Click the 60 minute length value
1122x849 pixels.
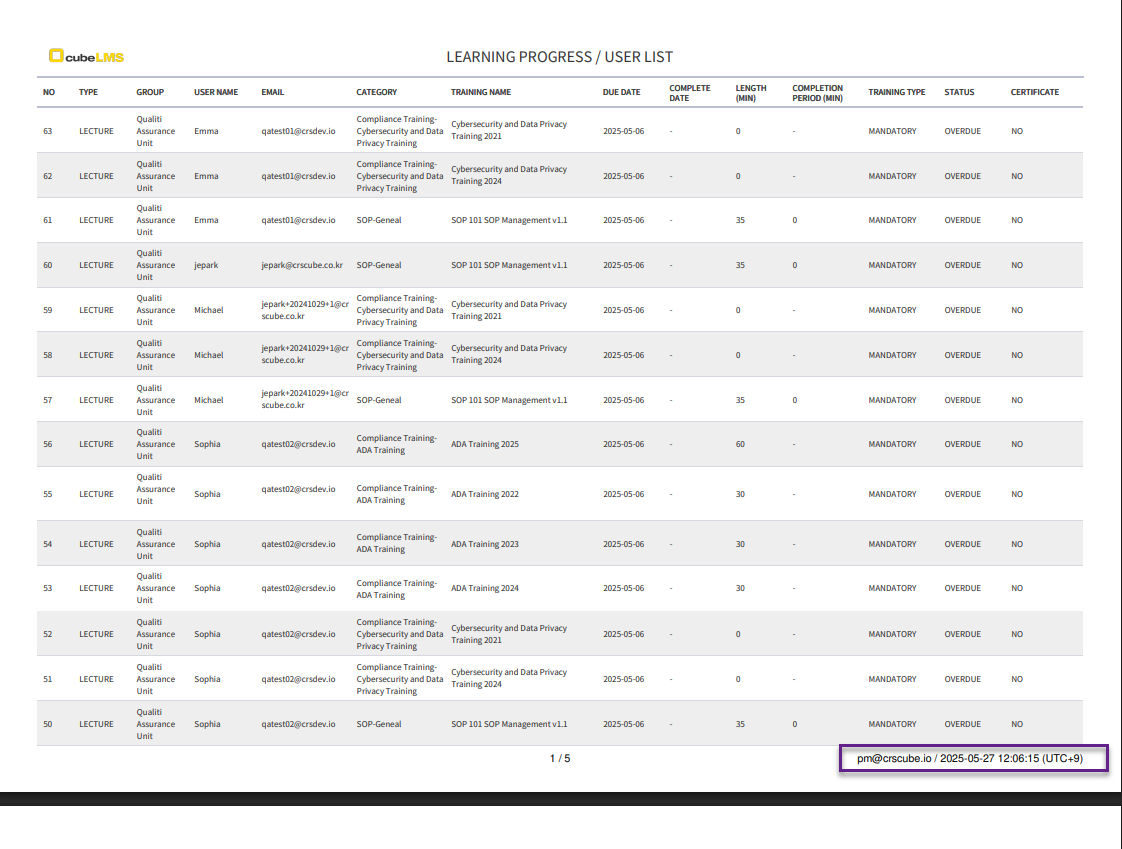[740, 444]
